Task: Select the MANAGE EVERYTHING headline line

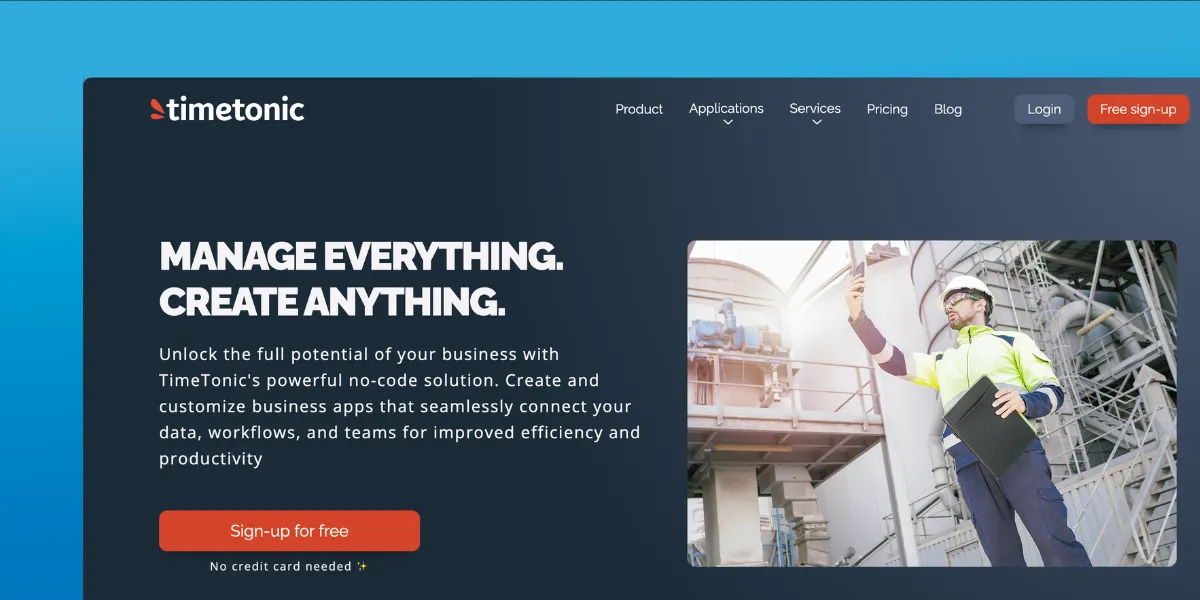Action: click(361, 257)
